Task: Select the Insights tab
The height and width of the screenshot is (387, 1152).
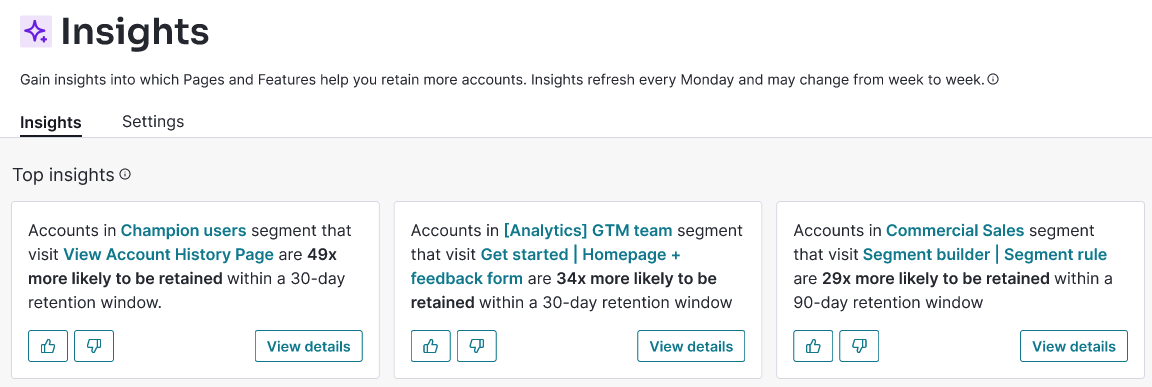Action: [51, 122]
